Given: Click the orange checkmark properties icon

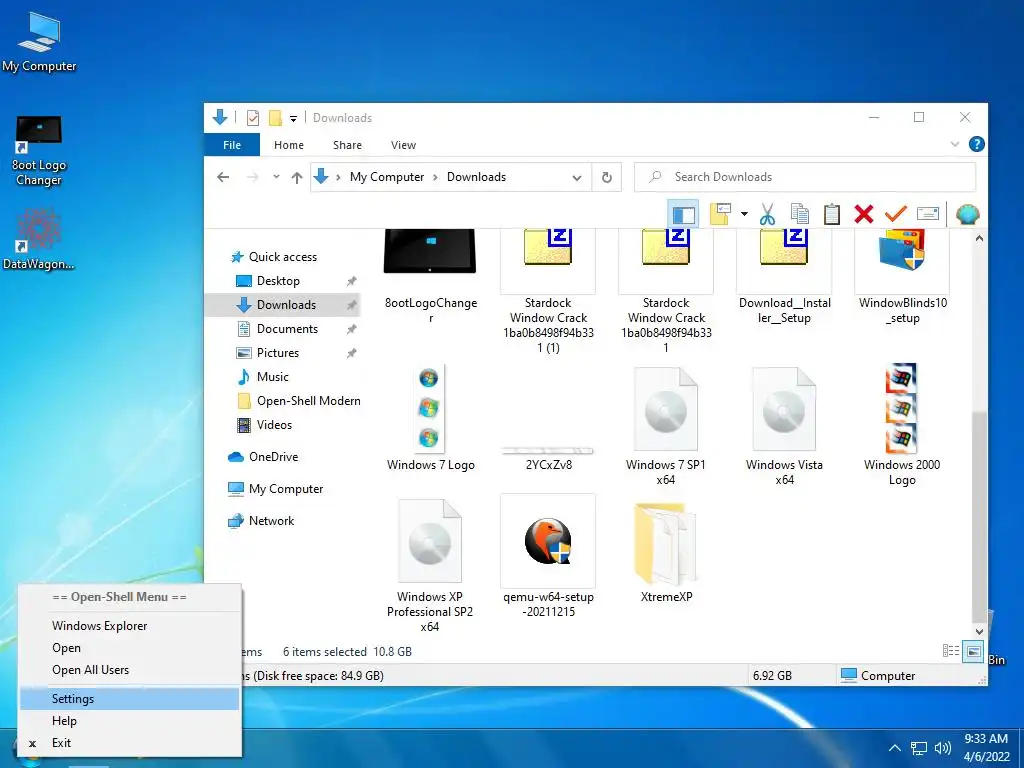Looking at the screenshot, I should click(895, 214).
